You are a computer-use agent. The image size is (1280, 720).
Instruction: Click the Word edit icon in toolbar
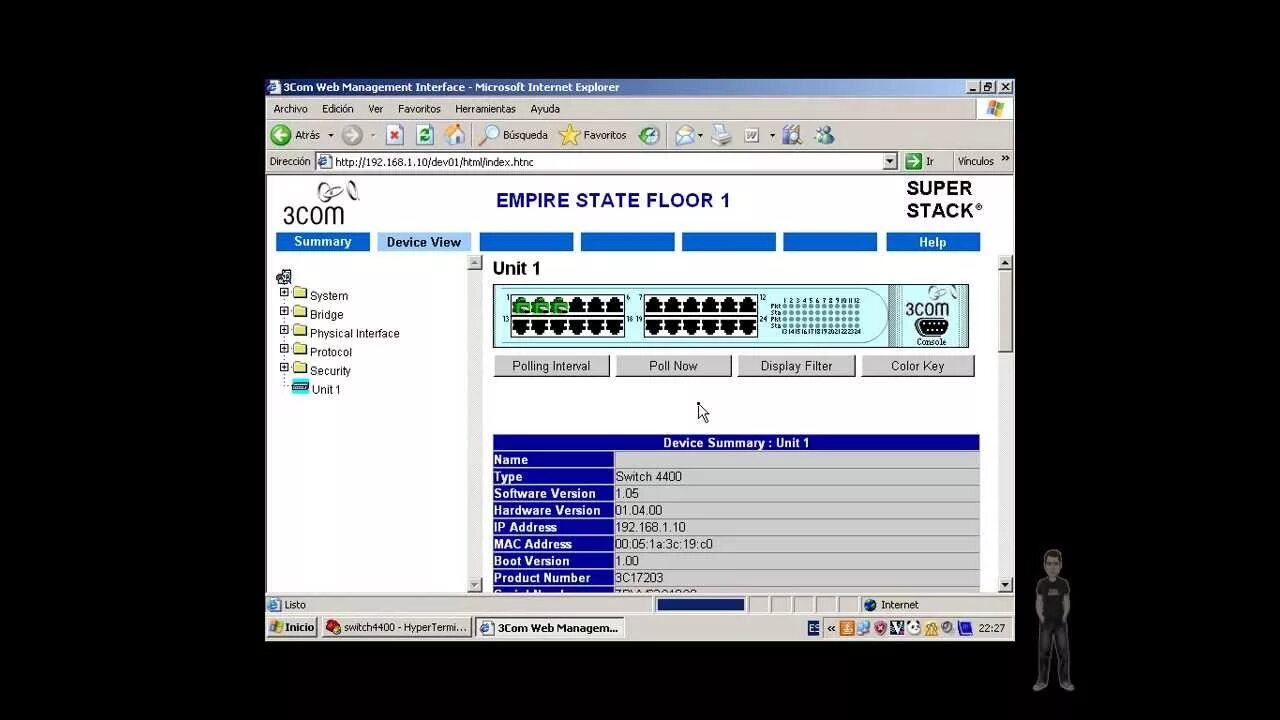pos(752,135)
